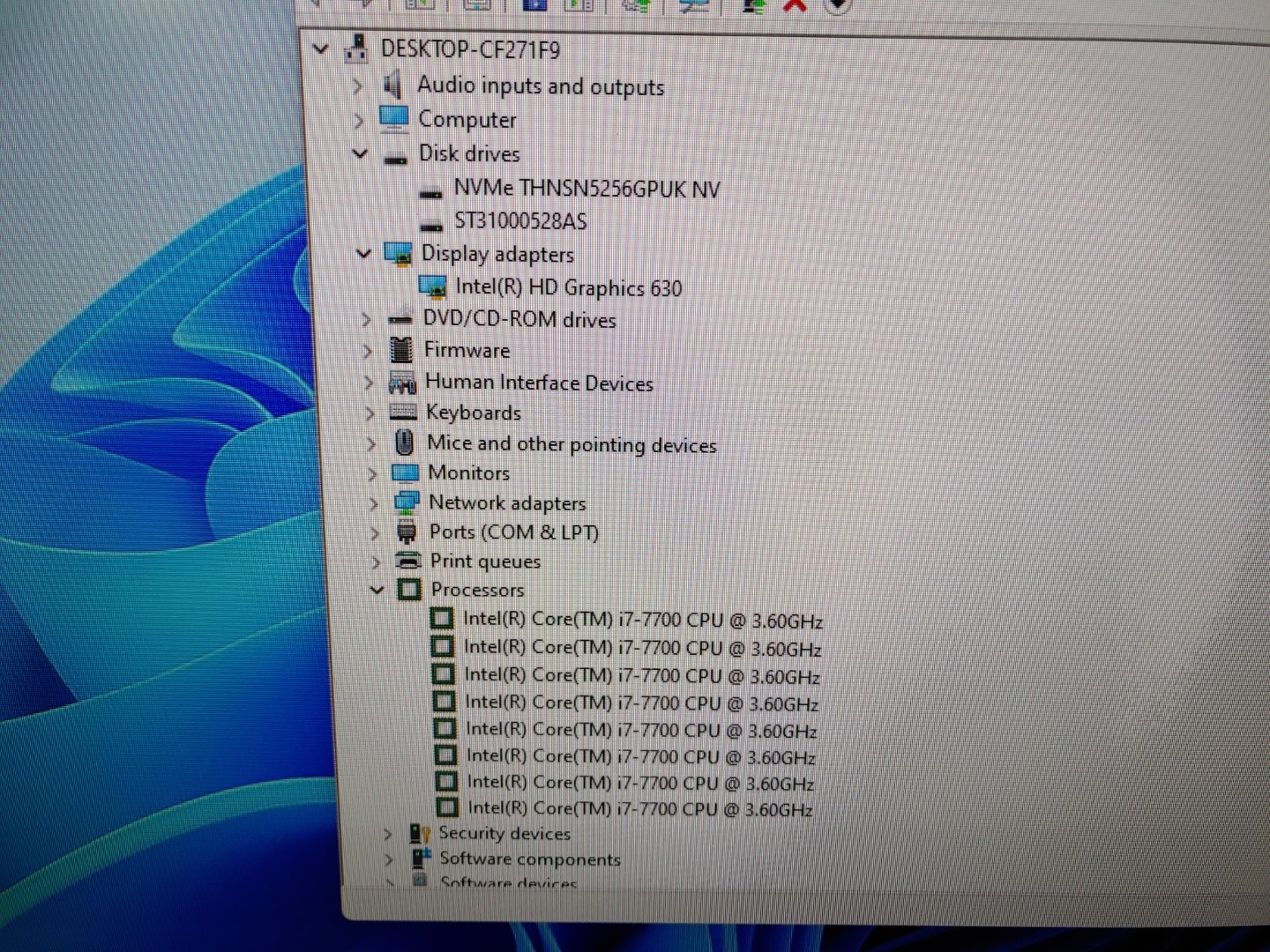Click the DESKTOP-CF271F9 computer icon
The image size is (1270, 952).
pos(356,48)
